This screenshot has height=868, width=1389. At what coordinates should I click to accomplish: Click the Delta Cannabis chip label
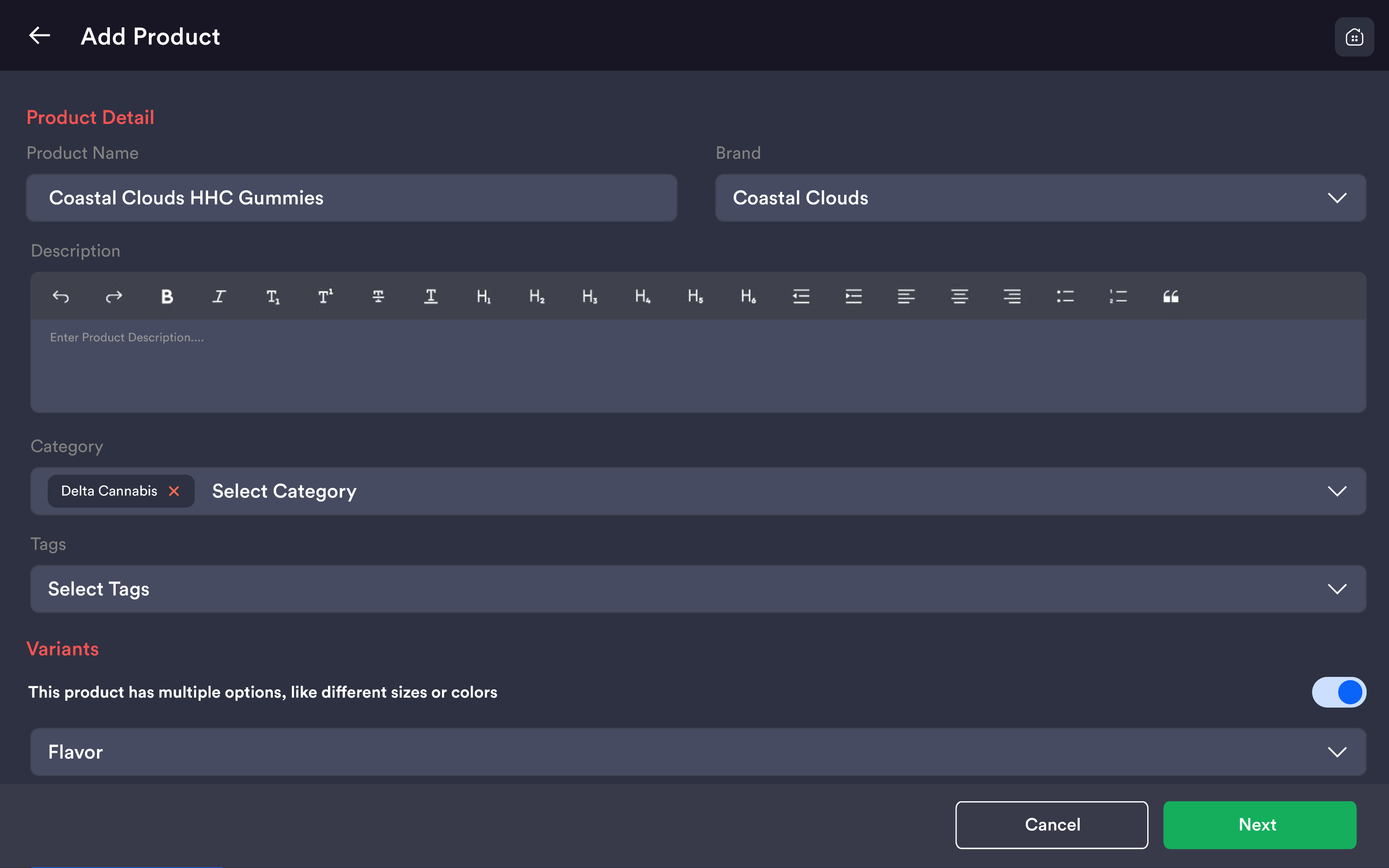(x=109, y=491)
